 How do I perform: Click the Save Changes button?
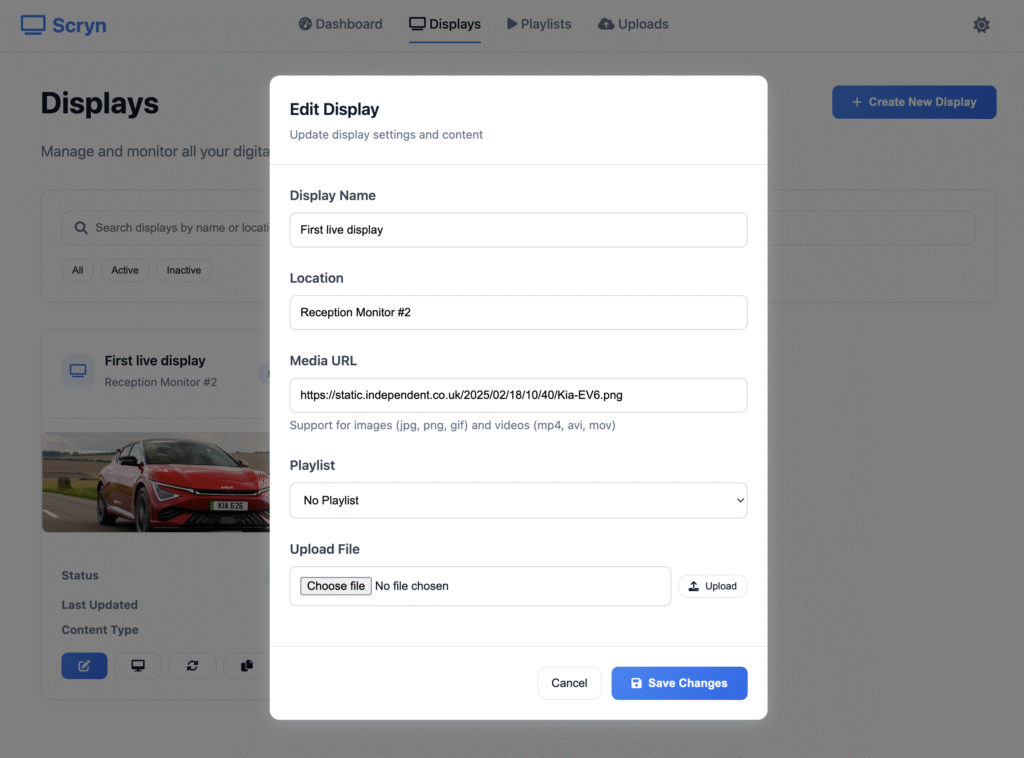coord(679,683)
